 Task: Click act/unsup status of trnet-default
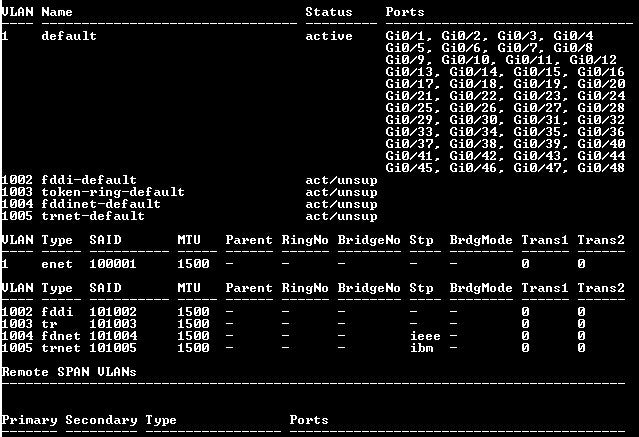click(341, 216)
